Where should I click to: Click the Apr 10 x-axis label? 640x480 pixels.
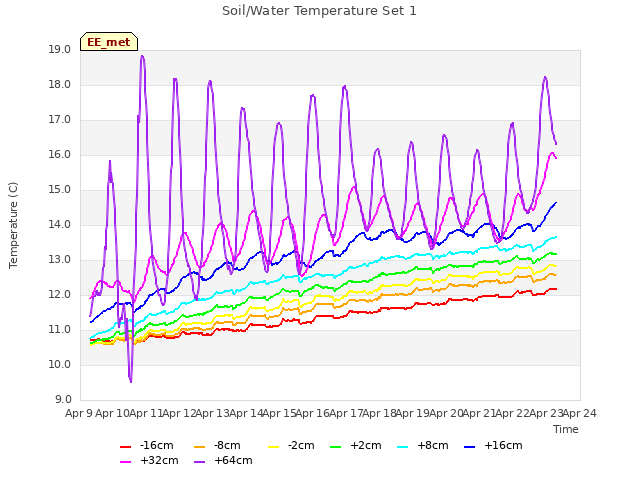(x=112, y=414)
